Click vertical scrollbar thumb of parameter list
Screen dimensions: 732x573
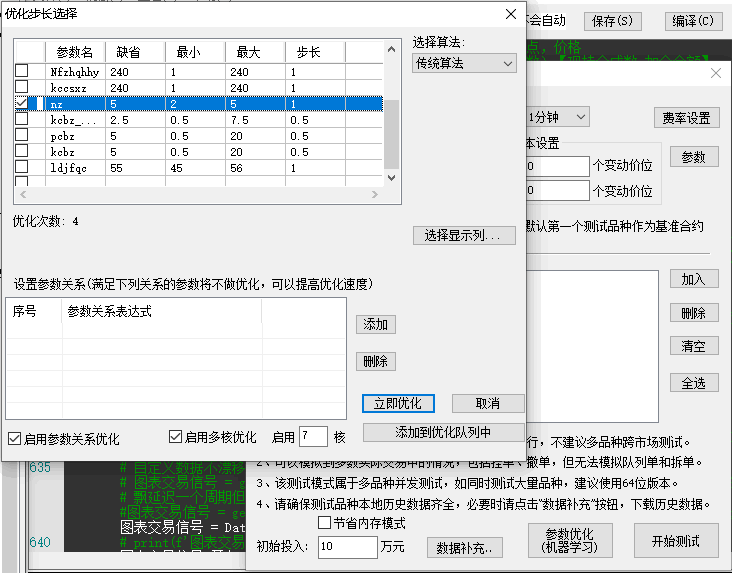point(392,134)
